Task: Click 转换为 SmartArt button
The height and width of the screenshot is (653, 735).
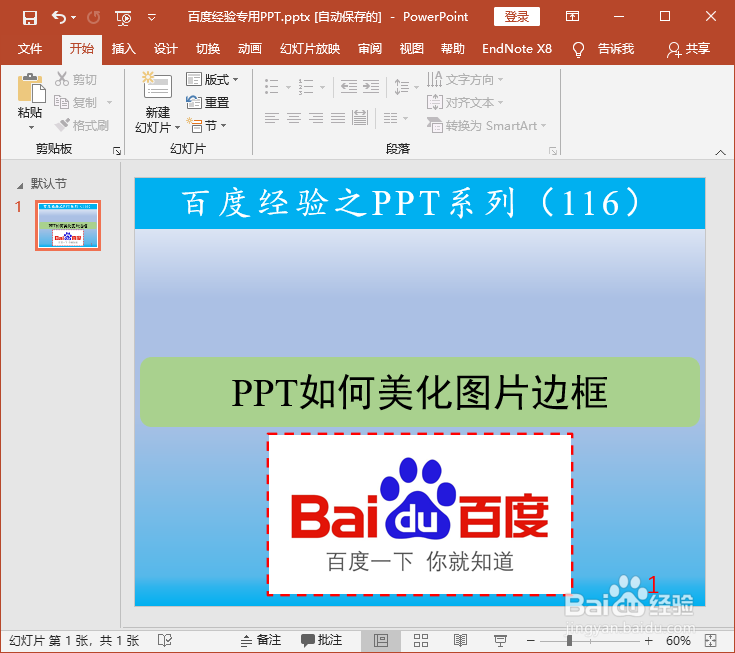Action: 486,125
